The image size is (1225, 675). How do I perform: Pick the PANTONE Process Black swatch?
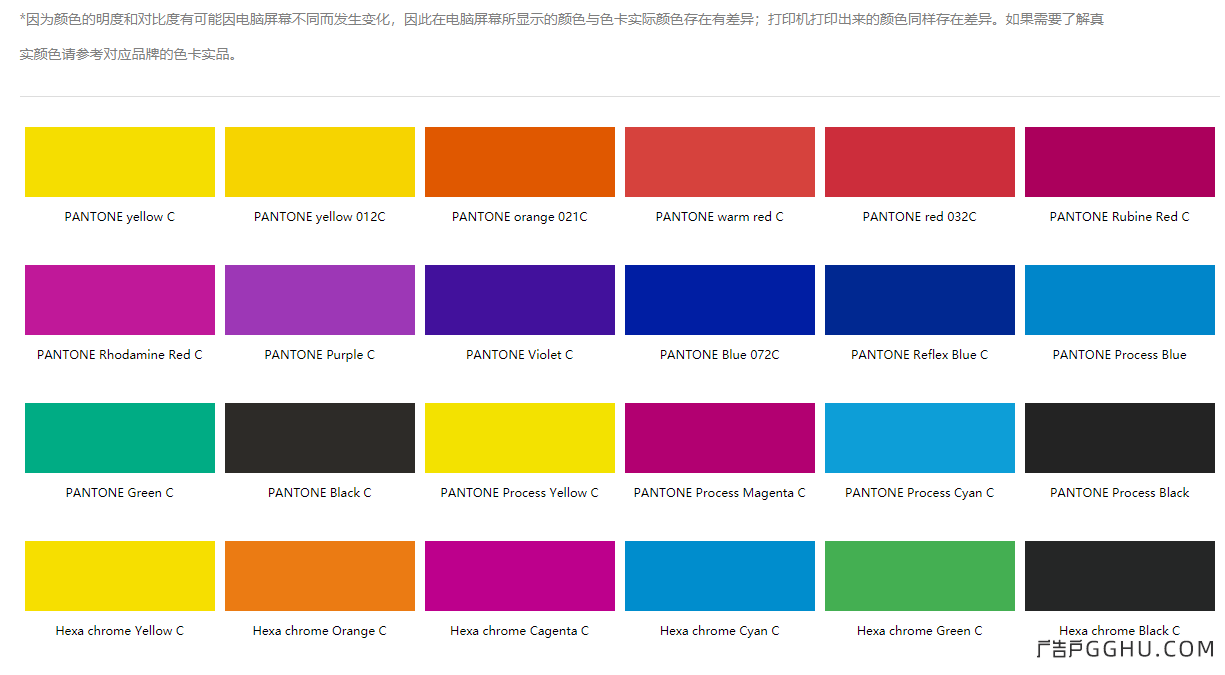(1120, 438)
